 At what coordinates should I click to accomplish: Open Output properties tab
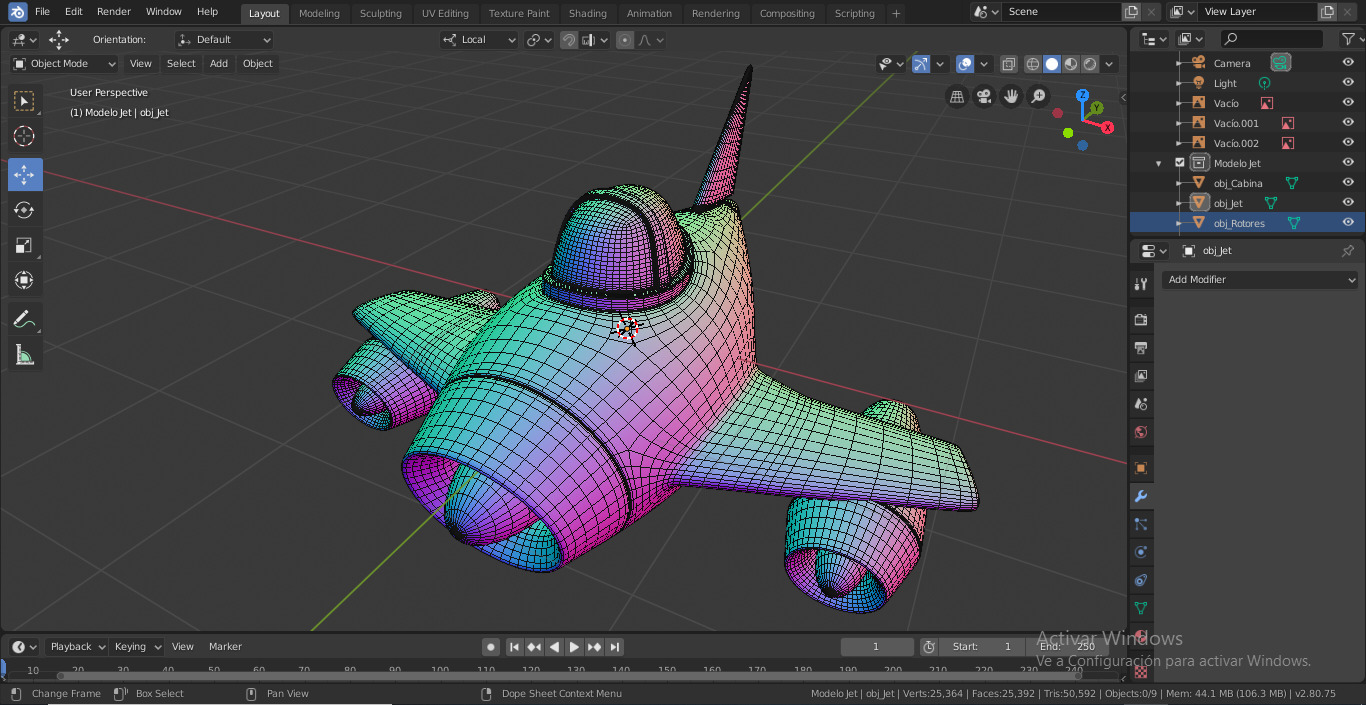(x=1141, y=348)
